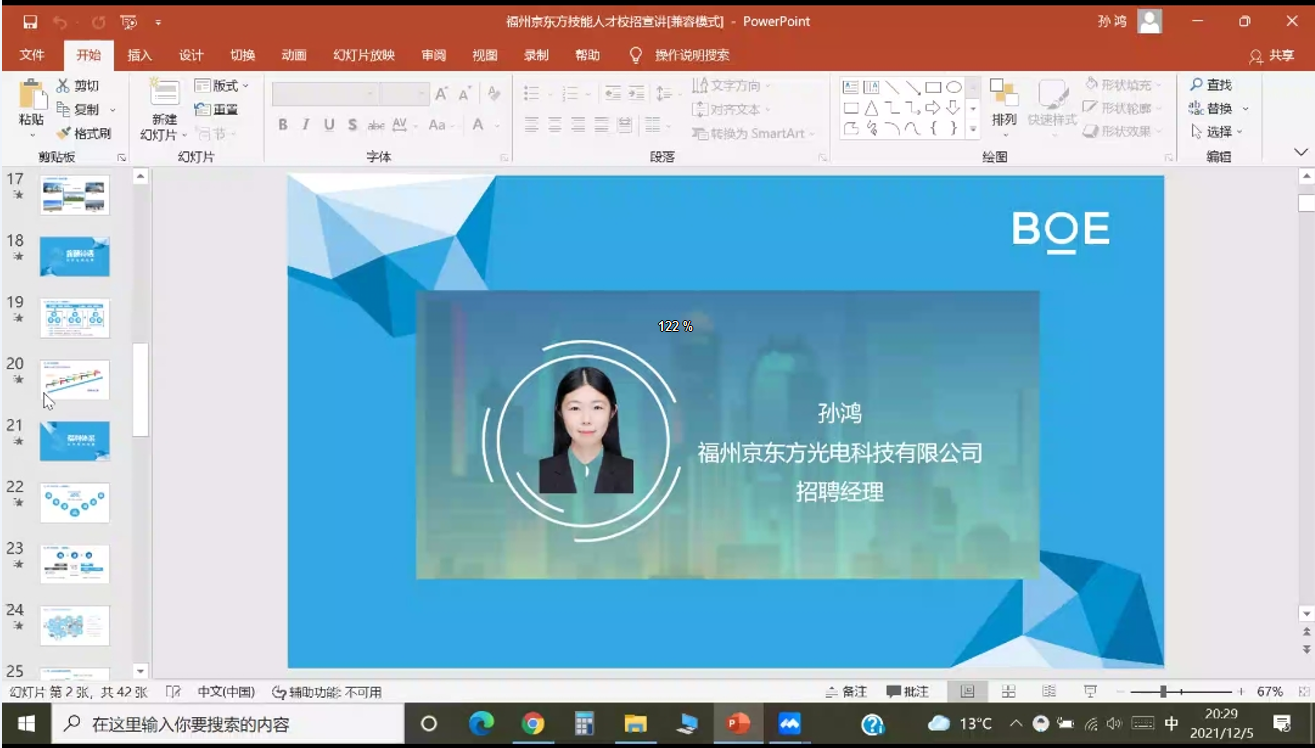Toggle the Notes (备注) pane
1315x748 pixels.
(x=846, y=692)
